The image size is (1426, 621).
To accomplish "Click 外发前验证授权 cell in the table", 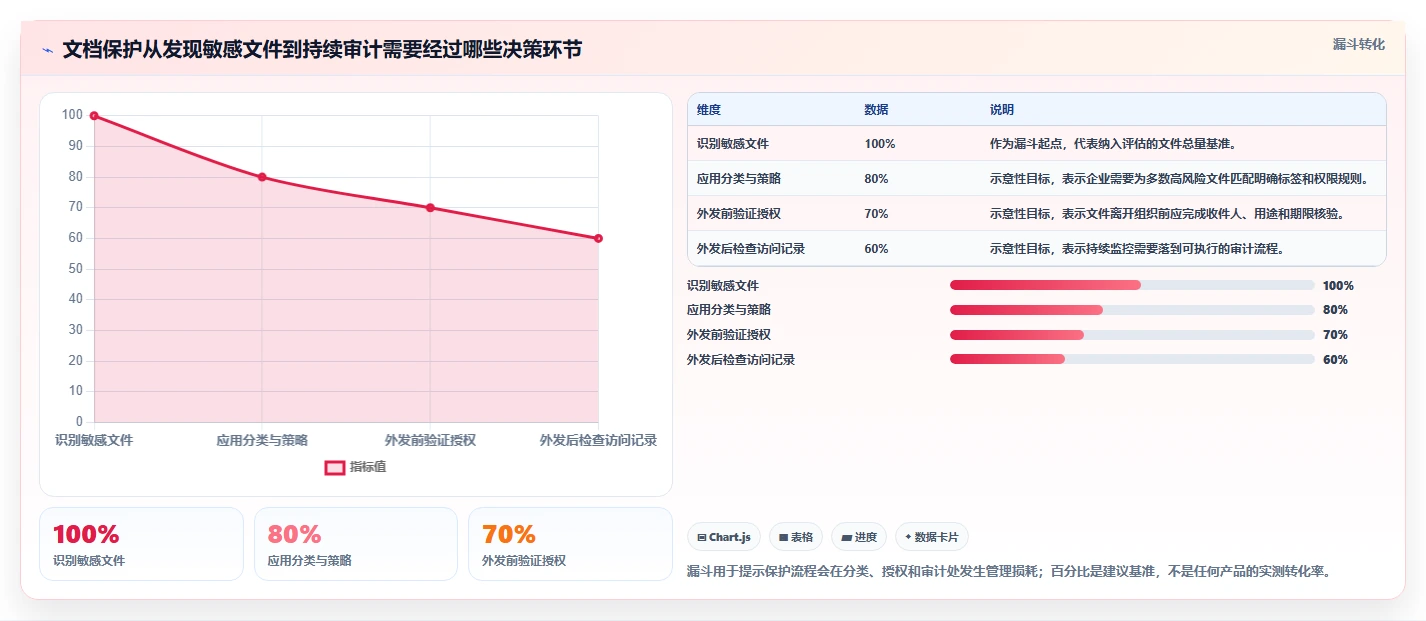I will 739,214.
